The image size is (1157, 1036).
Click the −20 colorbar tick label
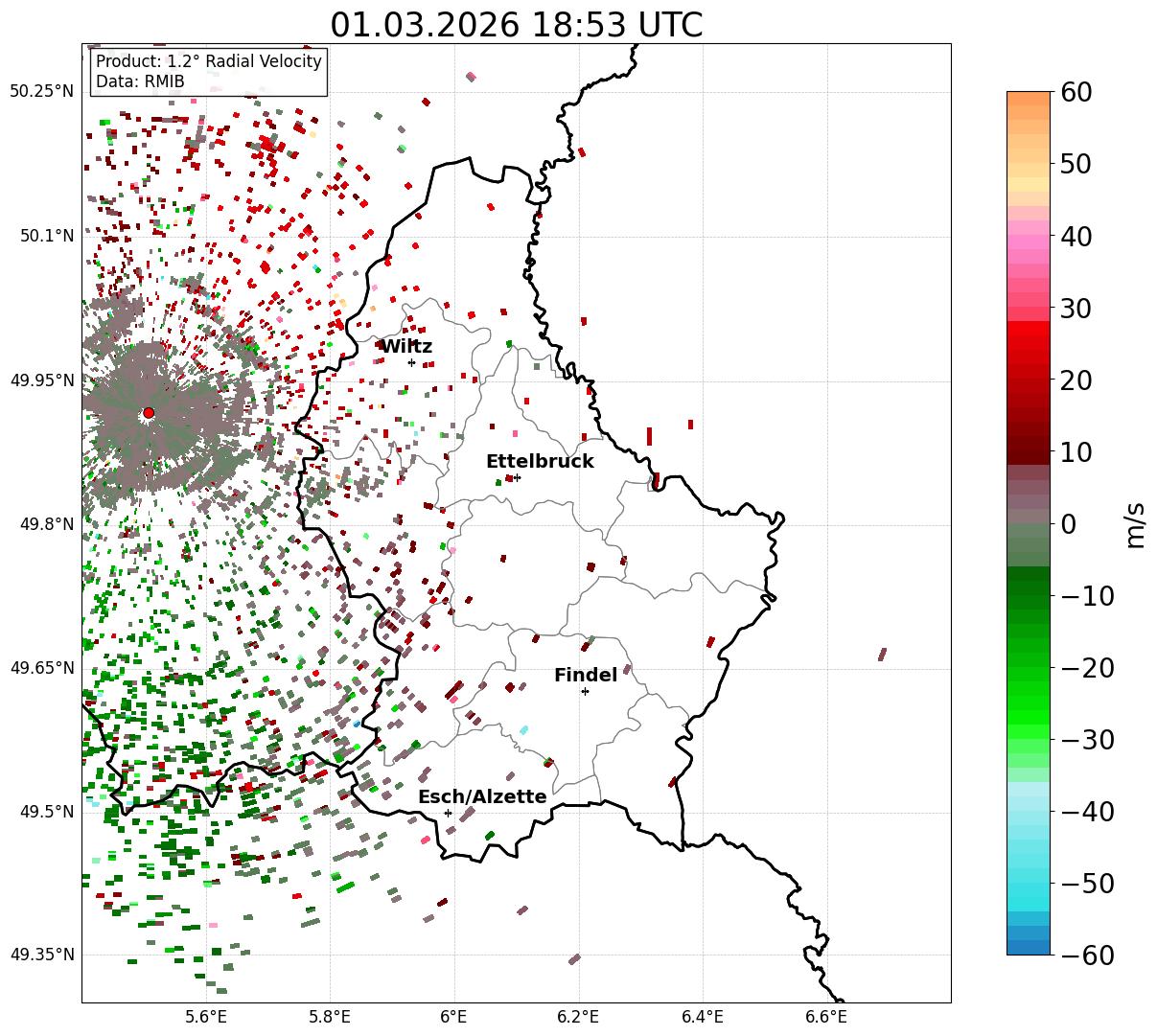(1087, 667)
